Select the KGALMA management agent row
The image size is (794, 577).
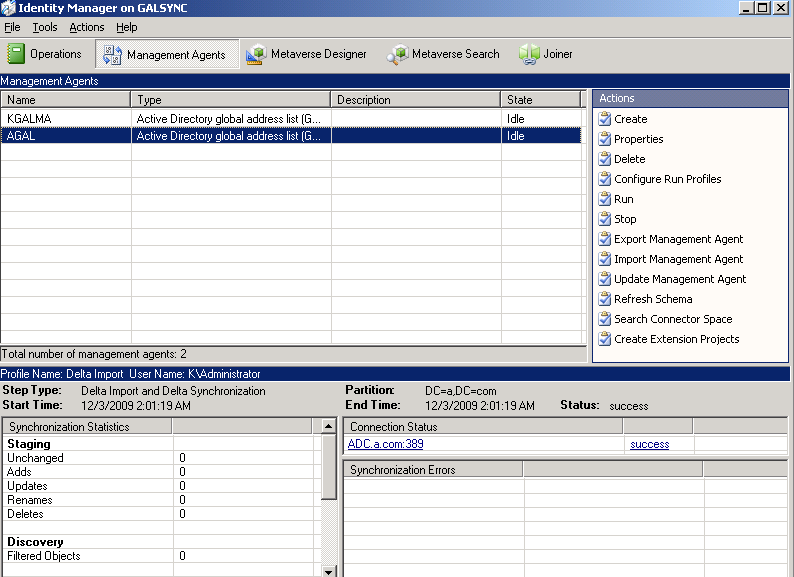[x=291, y=119]
